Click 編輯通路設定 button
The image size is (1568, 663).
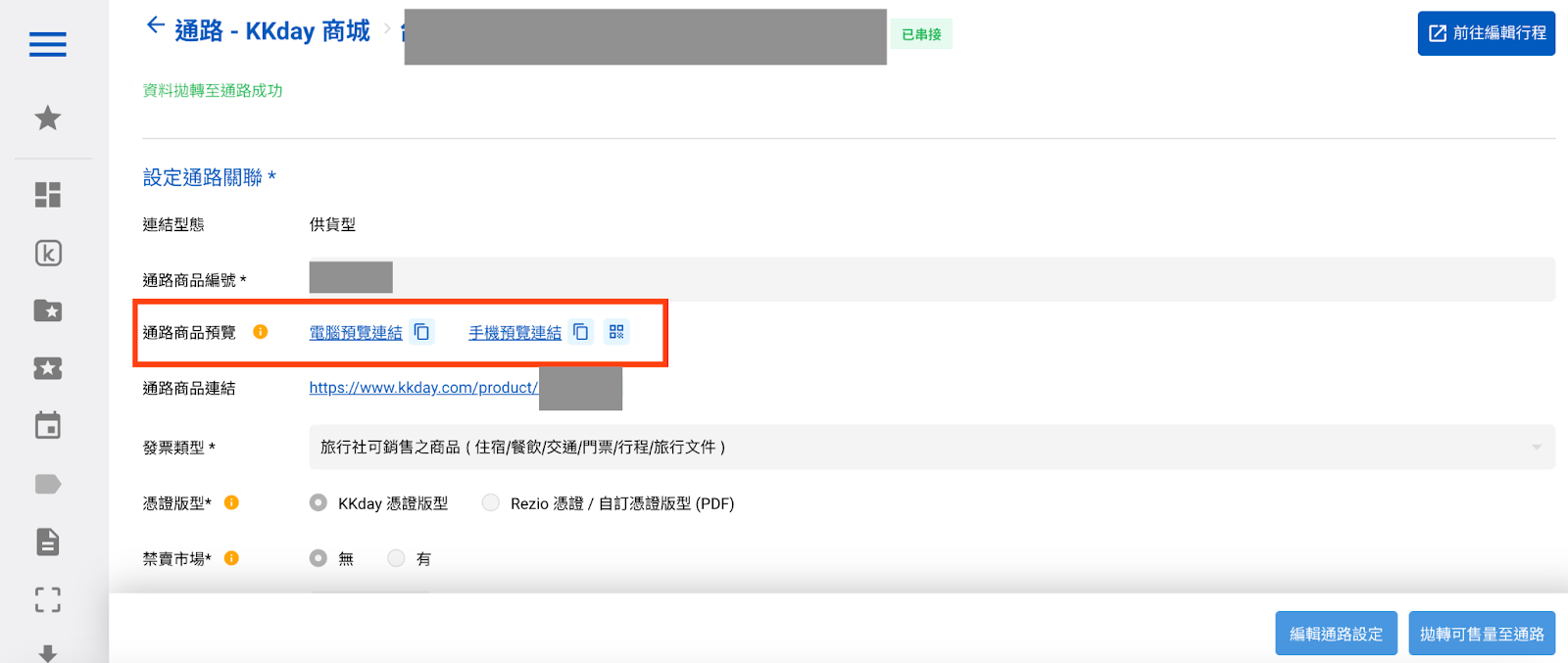point(1336,634)
